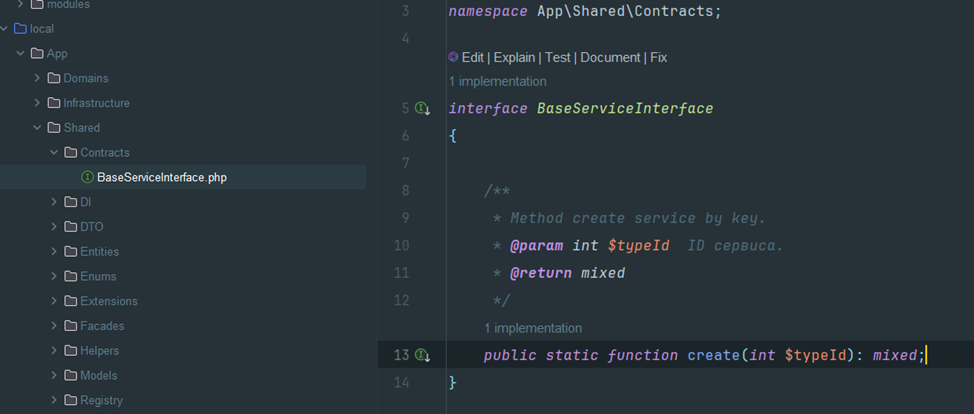The width and height of the screenshot is (974, 414).
Task: Expand the Helpers folder chevron
Action: click(x=54, y=351)
